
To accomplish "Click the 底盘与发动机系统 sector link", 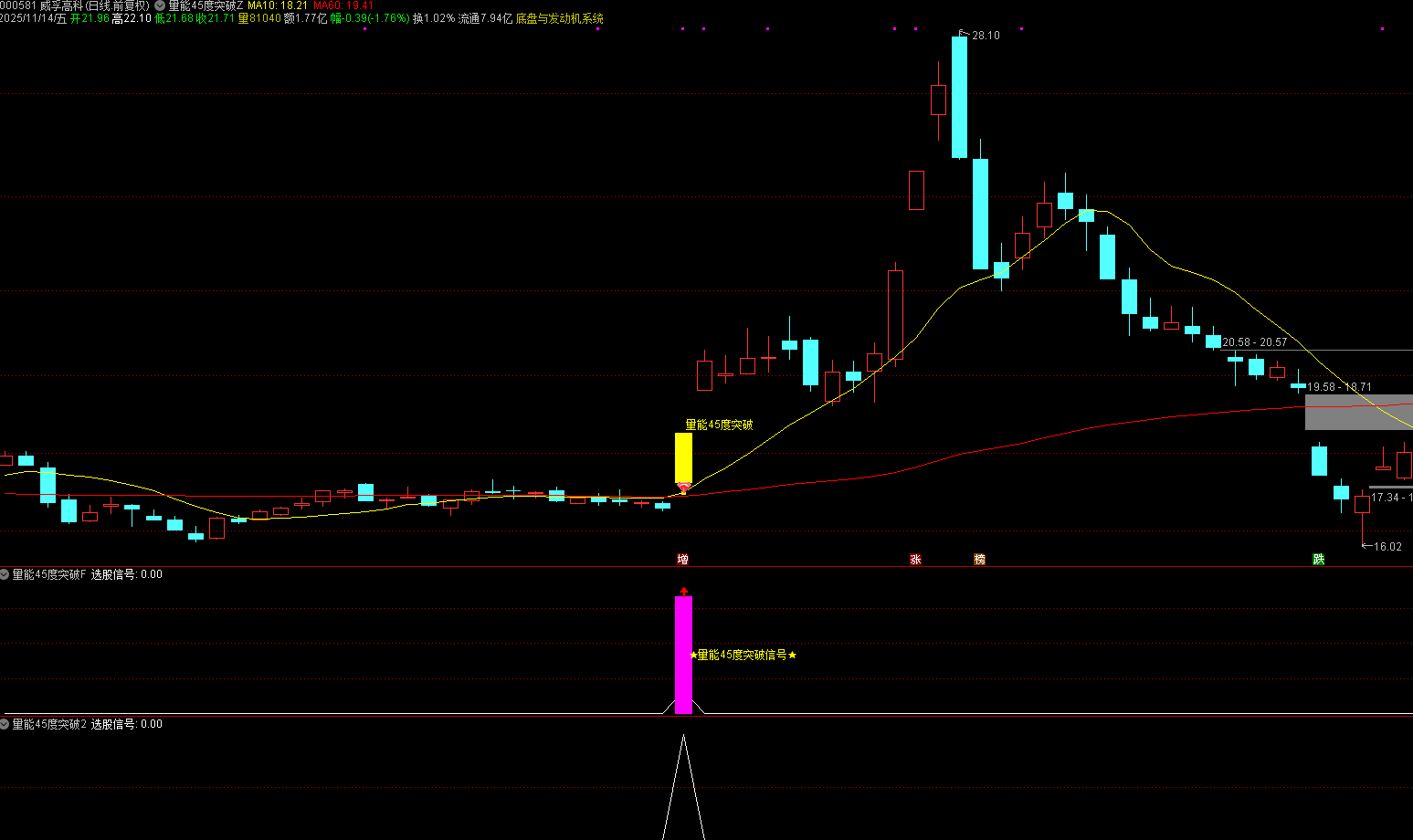I will point(559,18).
